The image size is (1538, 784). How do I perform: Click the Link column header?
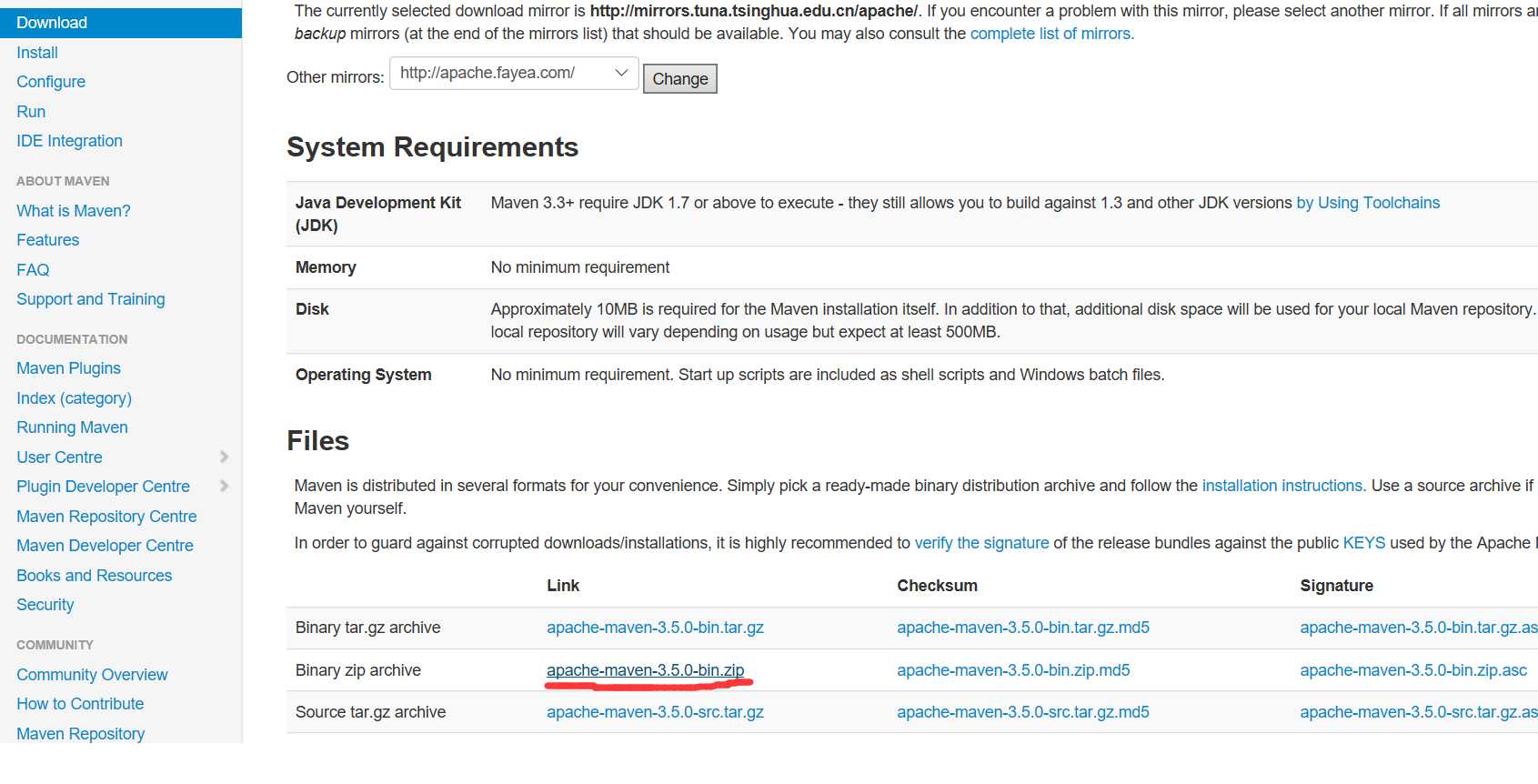tap(563, 586)
